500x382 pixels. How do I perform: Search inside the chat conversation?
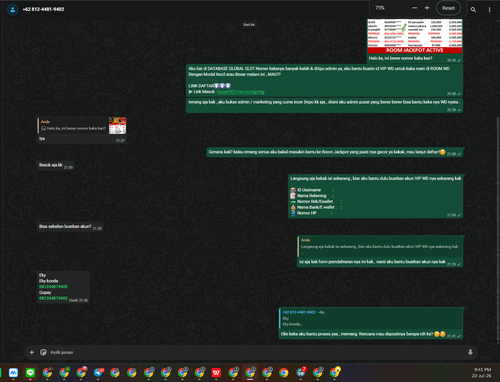pyautogui.click(x=473, y=10)
